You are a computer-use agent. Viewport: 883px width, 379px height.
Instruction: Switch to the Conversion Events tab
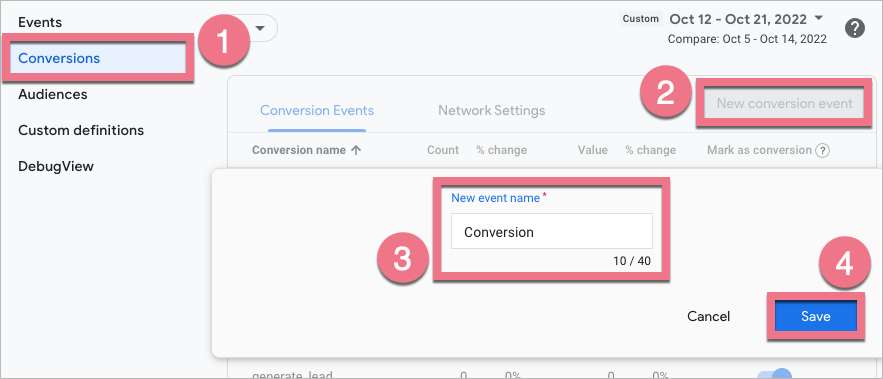[317, 110]
